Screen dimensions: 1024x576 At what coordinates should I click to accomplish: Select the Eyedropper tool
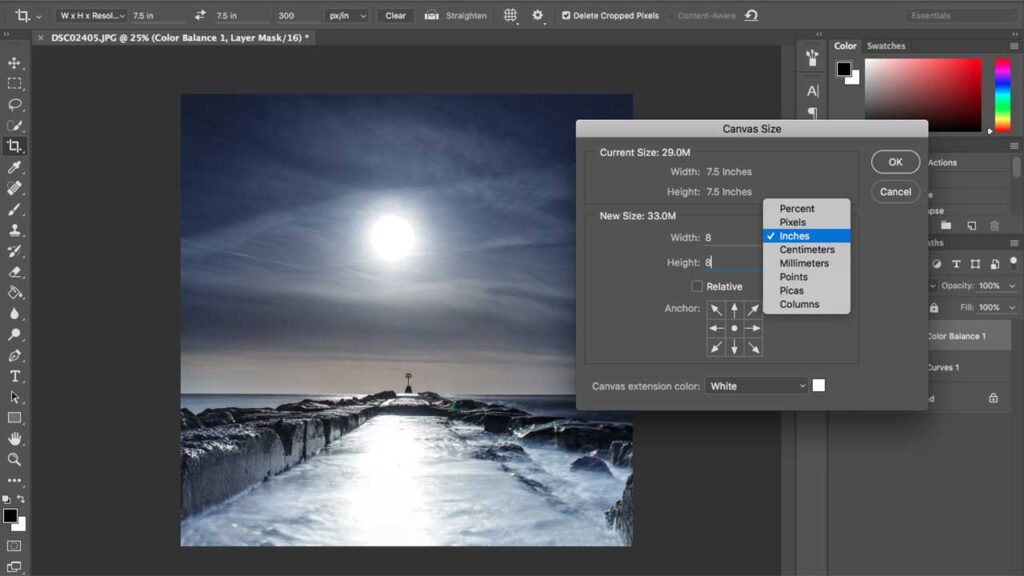point(14,167)
